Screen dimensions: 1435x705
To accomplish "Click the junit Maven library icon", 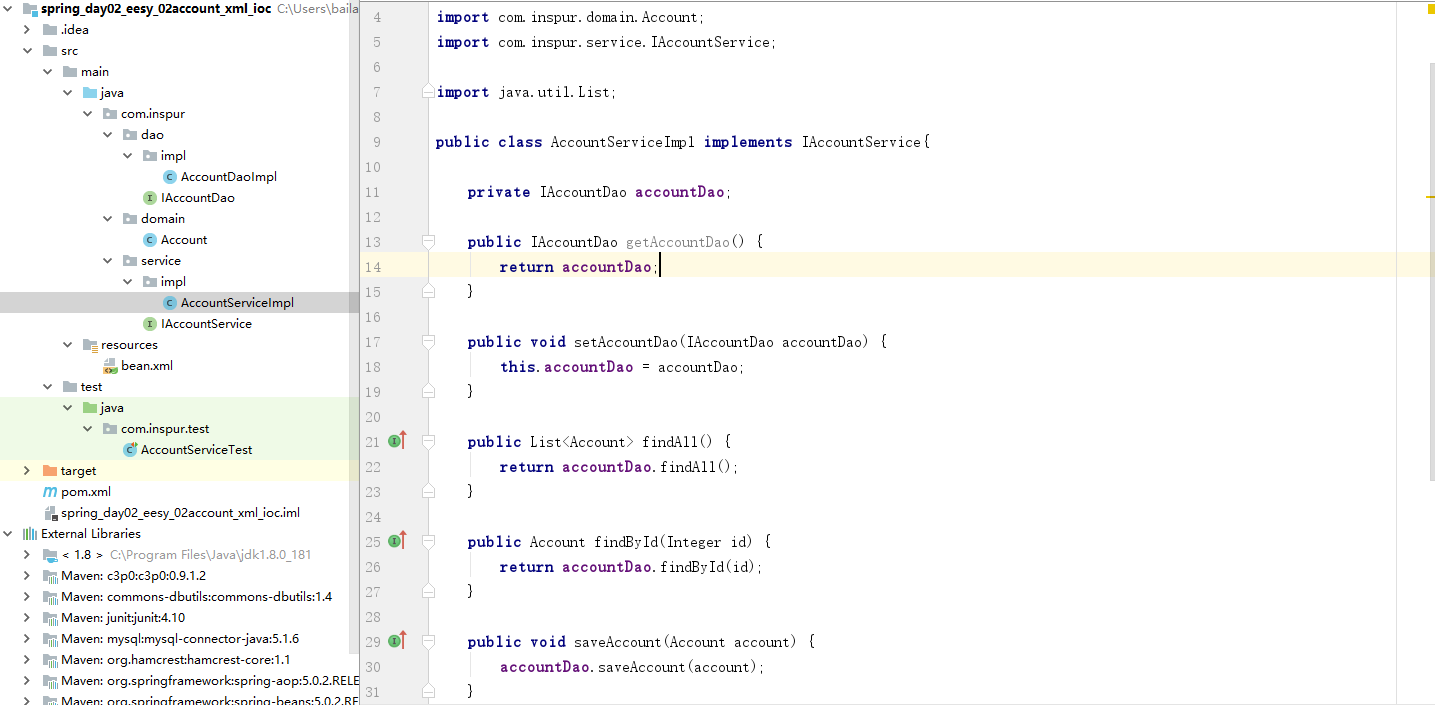I will [x=50, y=618].
